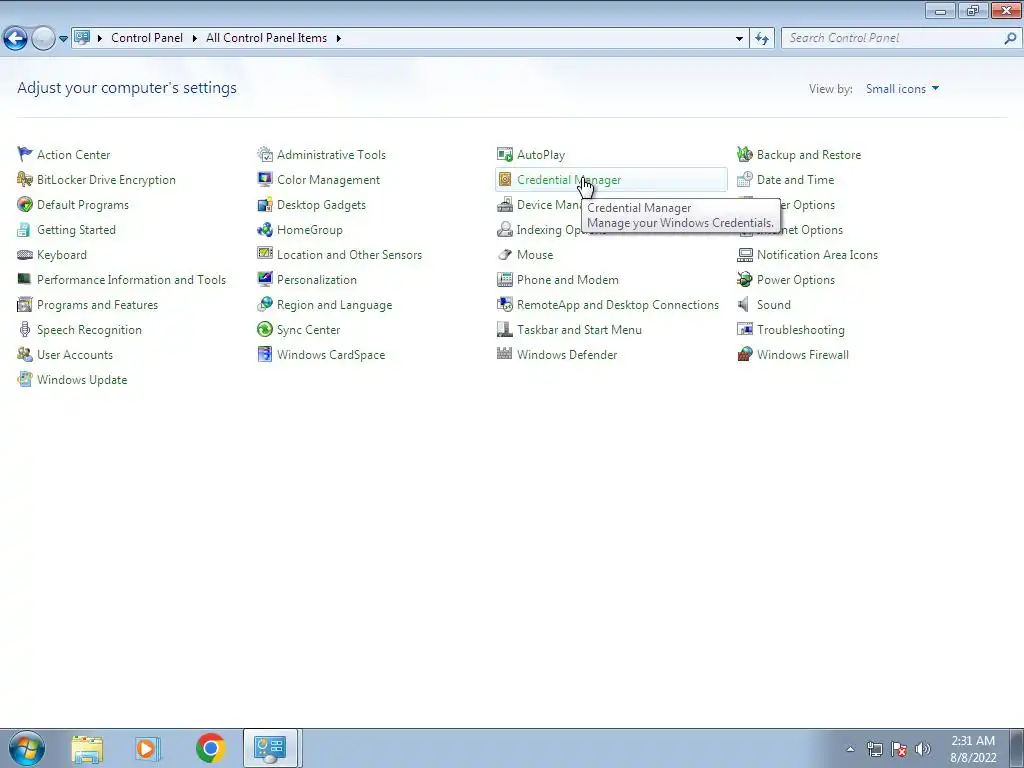
Task: Open the Mouse icon
Action: (505, 255)
